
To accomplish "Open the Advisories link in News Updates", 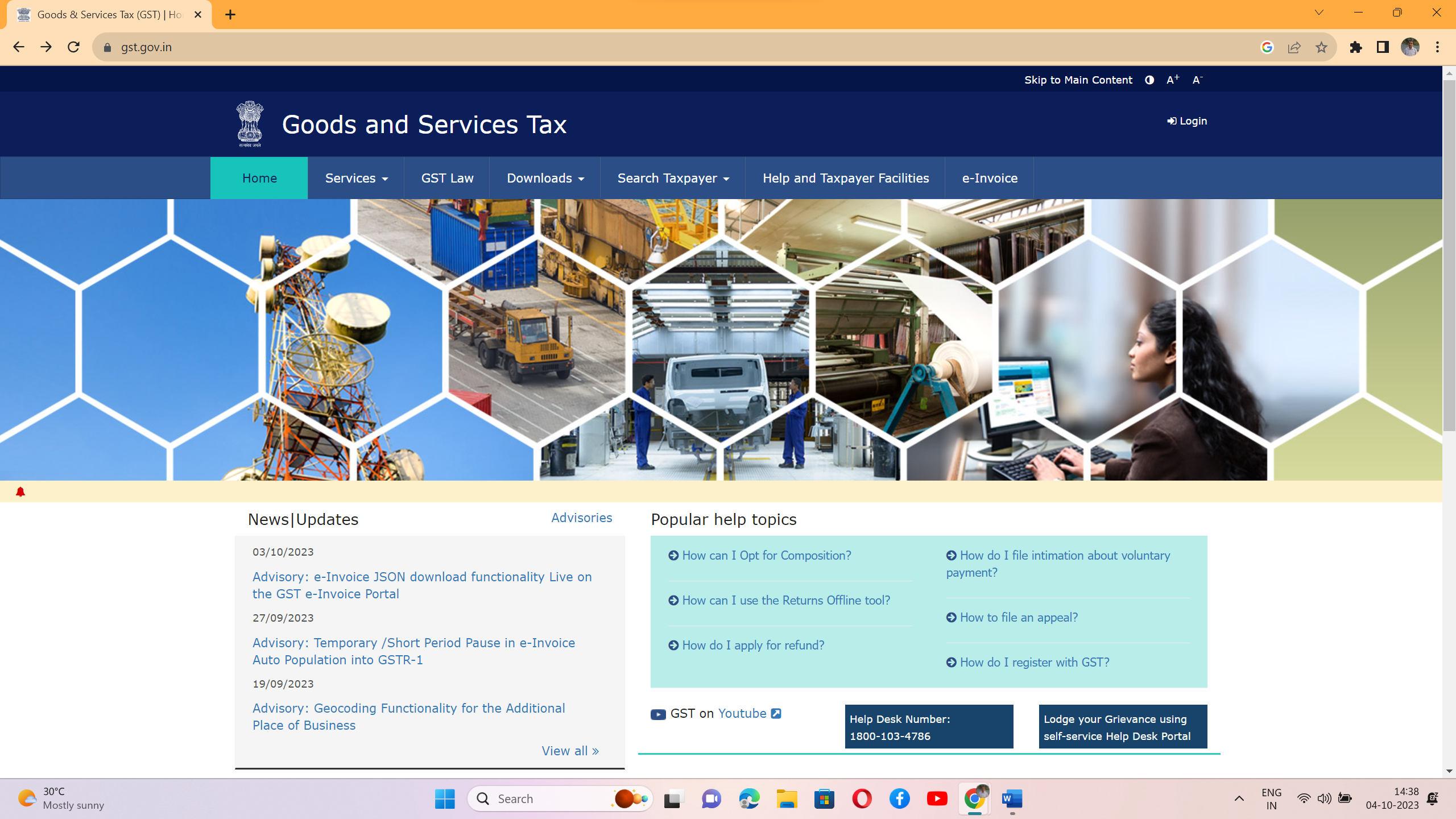I will click(x=581, y=518).
